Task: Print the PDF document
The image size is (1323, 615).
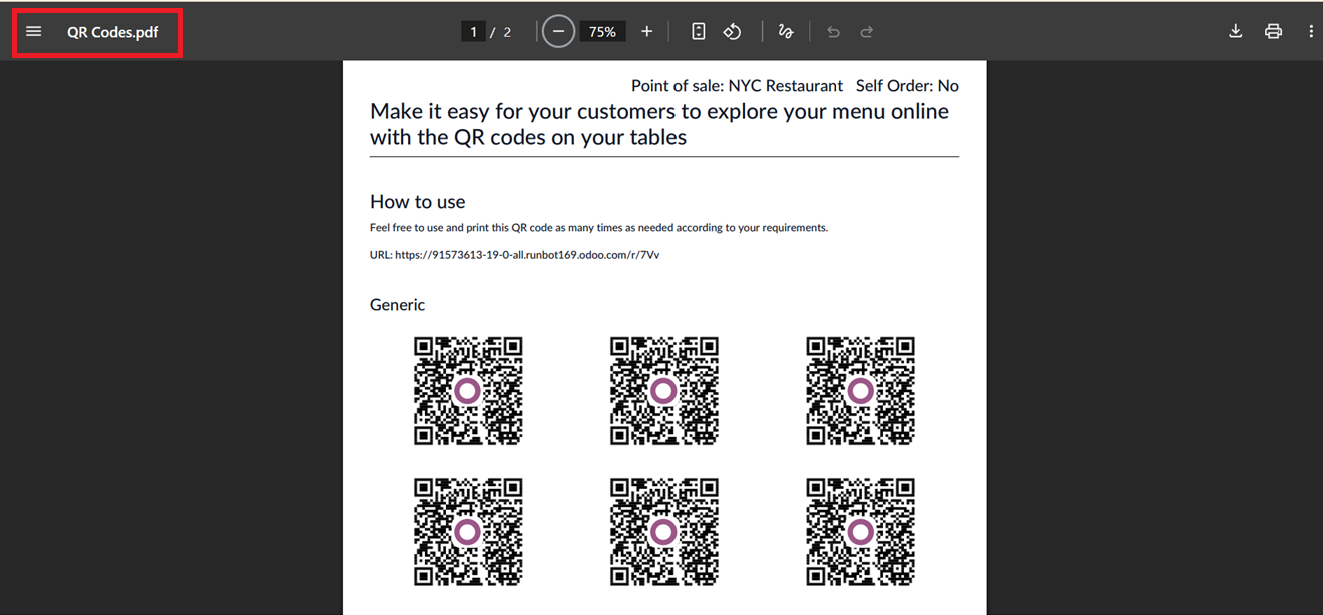Action: pyautogui.click(x=1273, y=32)
